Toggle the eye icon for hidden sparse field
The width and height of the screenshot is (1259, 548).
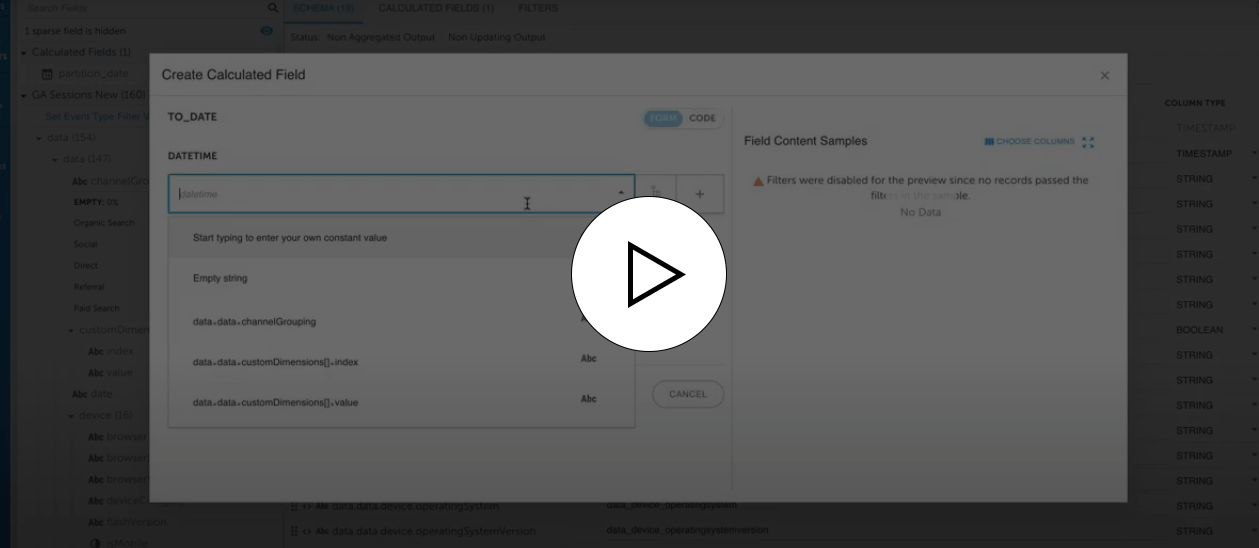pyautogui.click(x=266, y=31)
